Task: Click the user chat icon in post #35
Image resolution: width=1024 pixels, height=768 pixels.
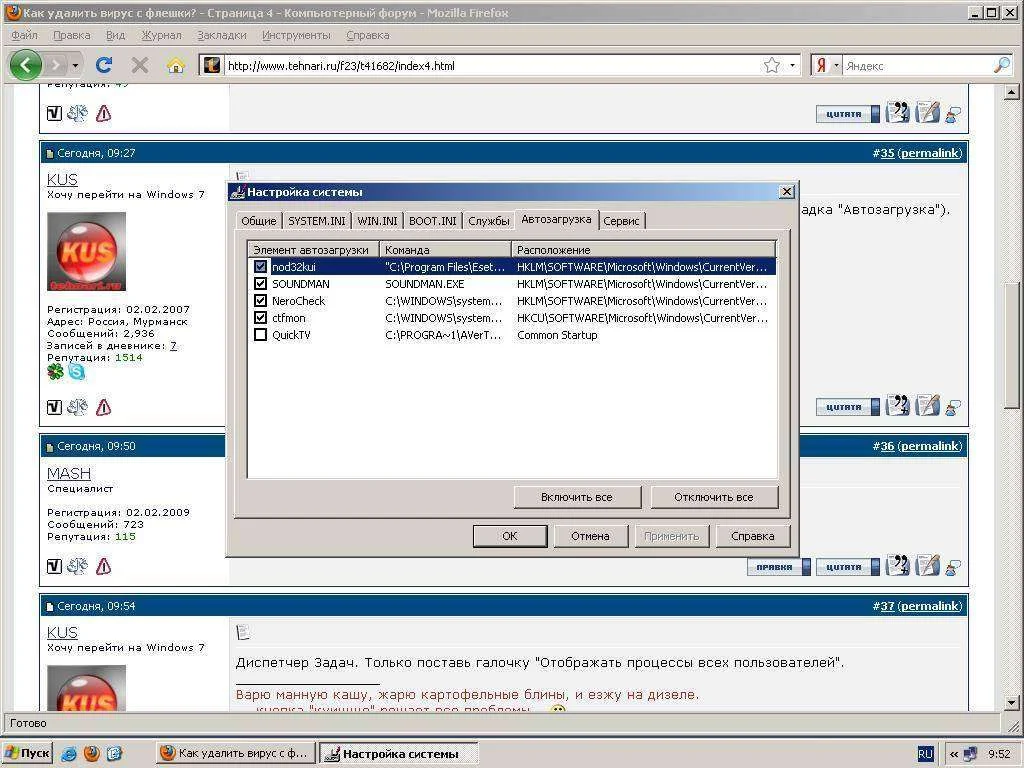Action: coord(953,408)
